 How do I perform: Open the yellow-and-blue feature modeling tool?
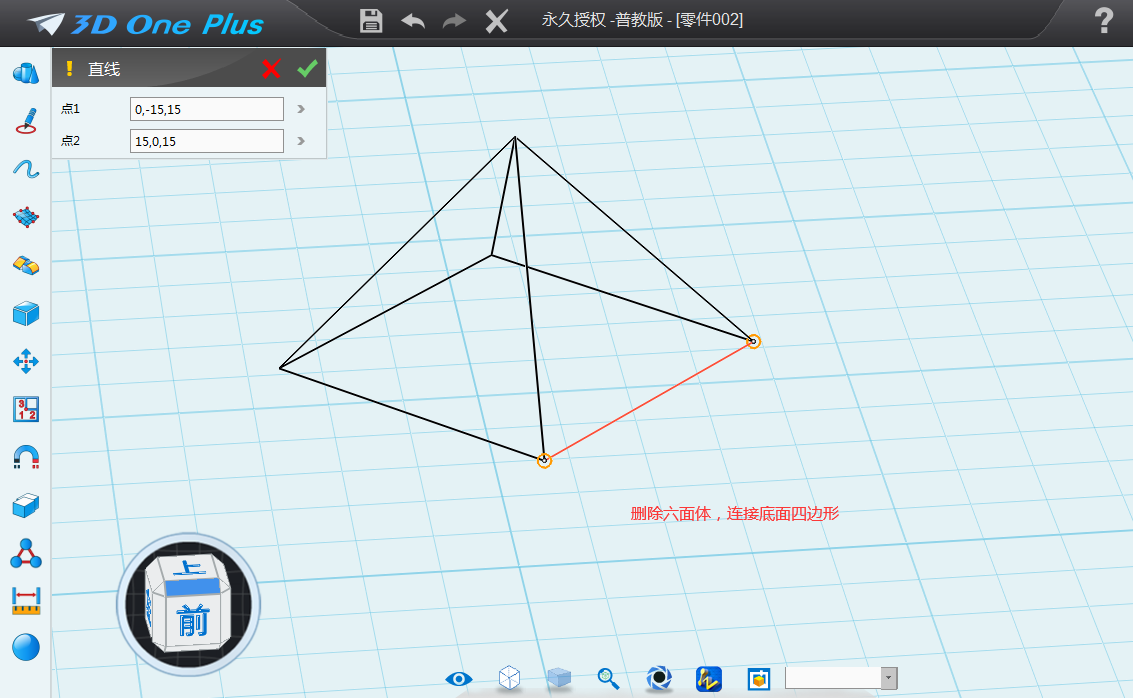(x=26, y=265)
